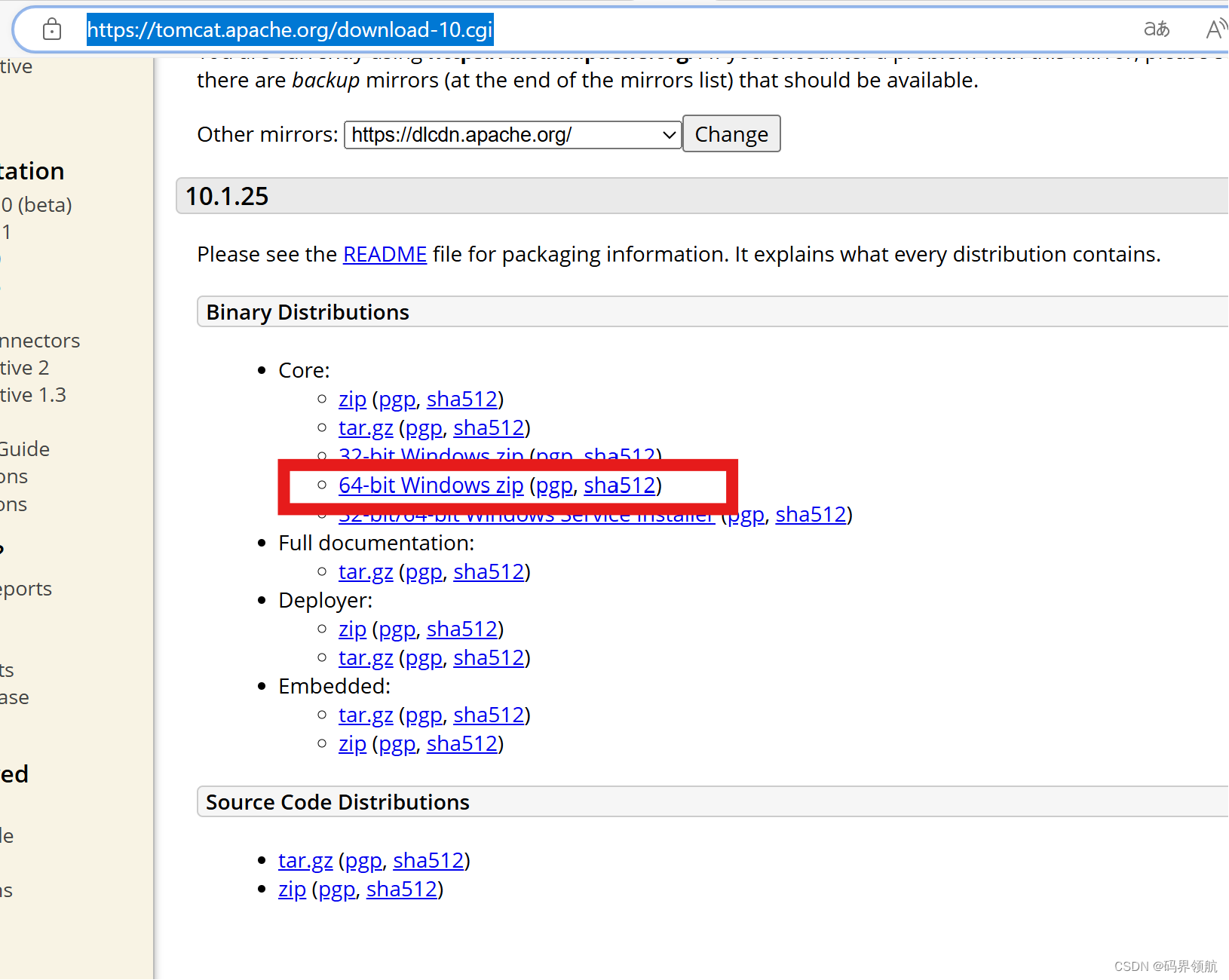Click the site lock icon in address bar
Viewport: 1229px width, 980px height.
(52, 29)
